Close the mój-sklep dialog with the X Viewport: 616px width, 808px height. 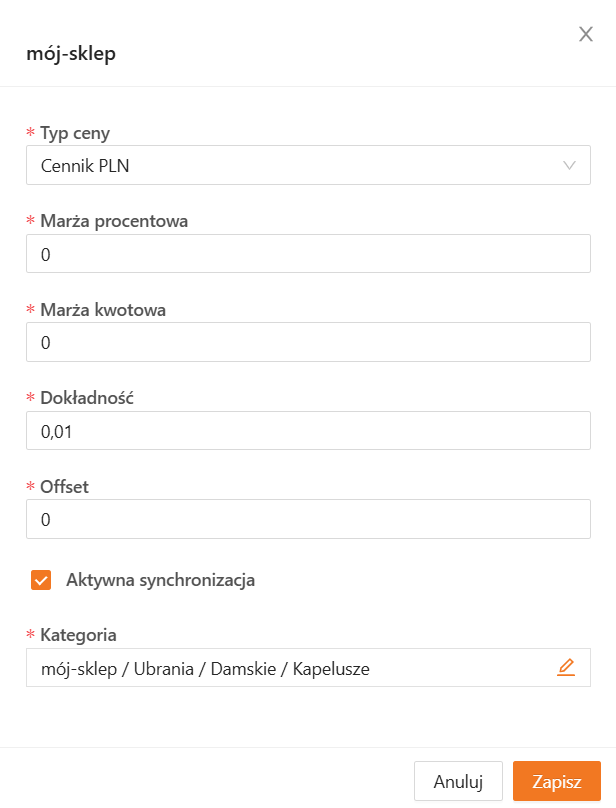click(586, 35)
